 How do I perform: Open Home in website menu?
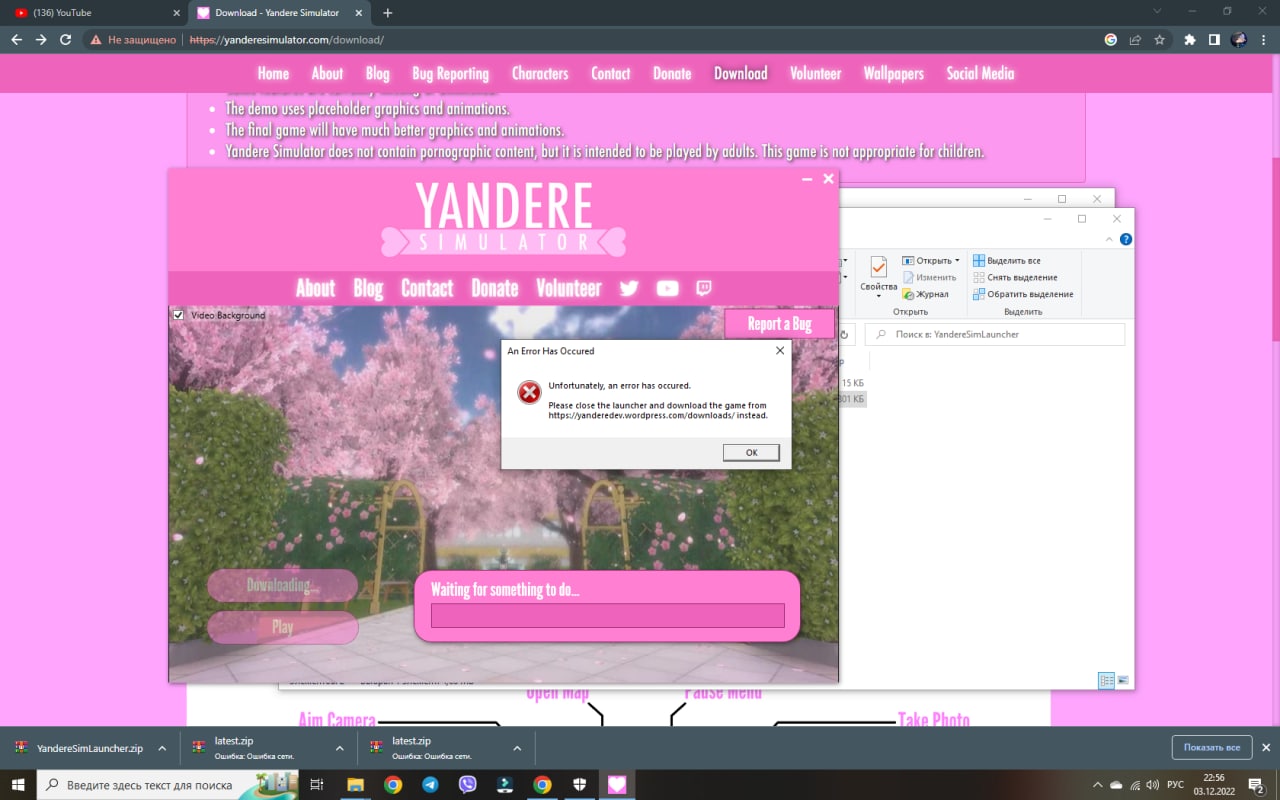click(273, 73)
